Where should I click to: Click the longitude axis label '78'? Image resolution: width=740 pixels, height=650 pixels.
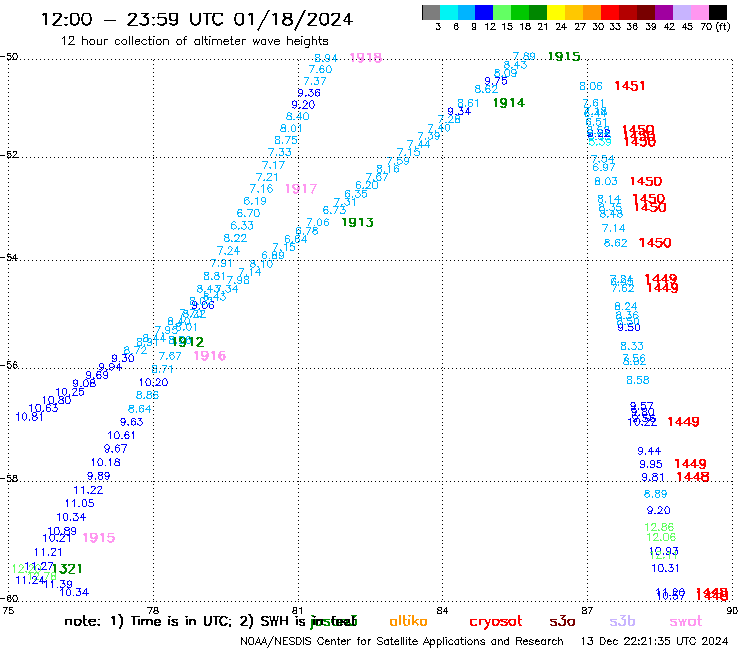(153, 610)
